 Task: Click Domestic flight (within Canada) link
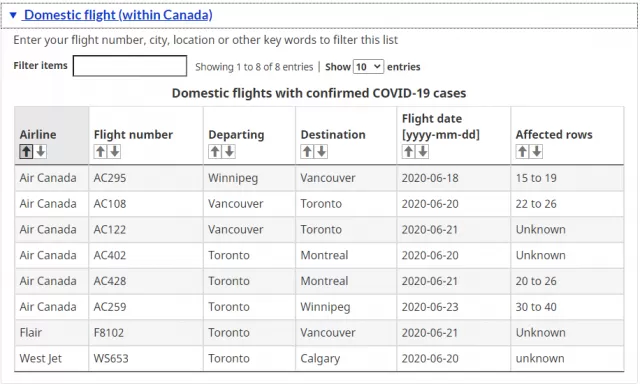click(118, 15)
